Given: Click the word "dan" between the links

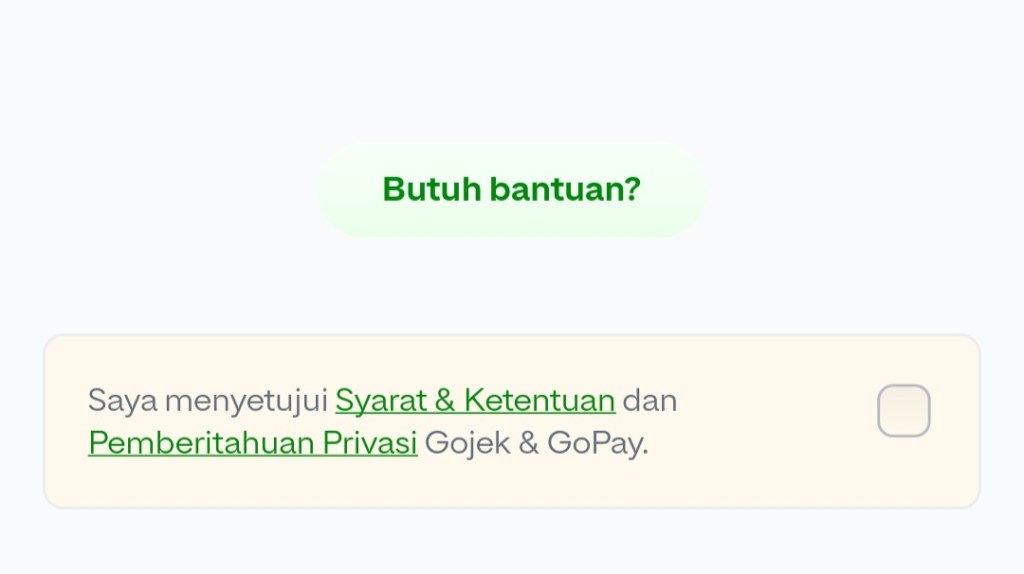Looking at the screenshot, I should pyautogui.click(x=650, y=401).
